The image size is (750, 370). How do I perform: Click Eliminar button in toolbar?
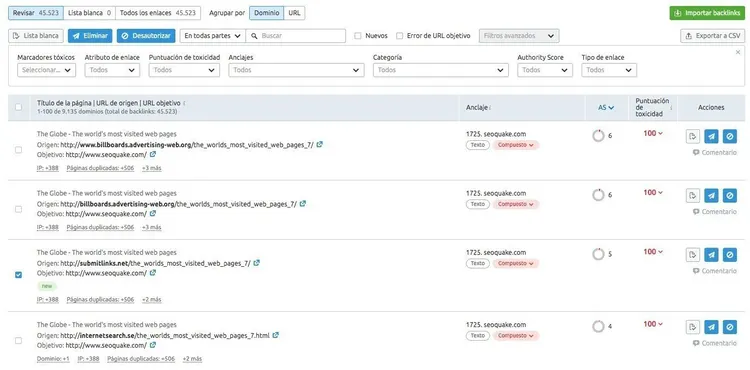click(90, 36)
